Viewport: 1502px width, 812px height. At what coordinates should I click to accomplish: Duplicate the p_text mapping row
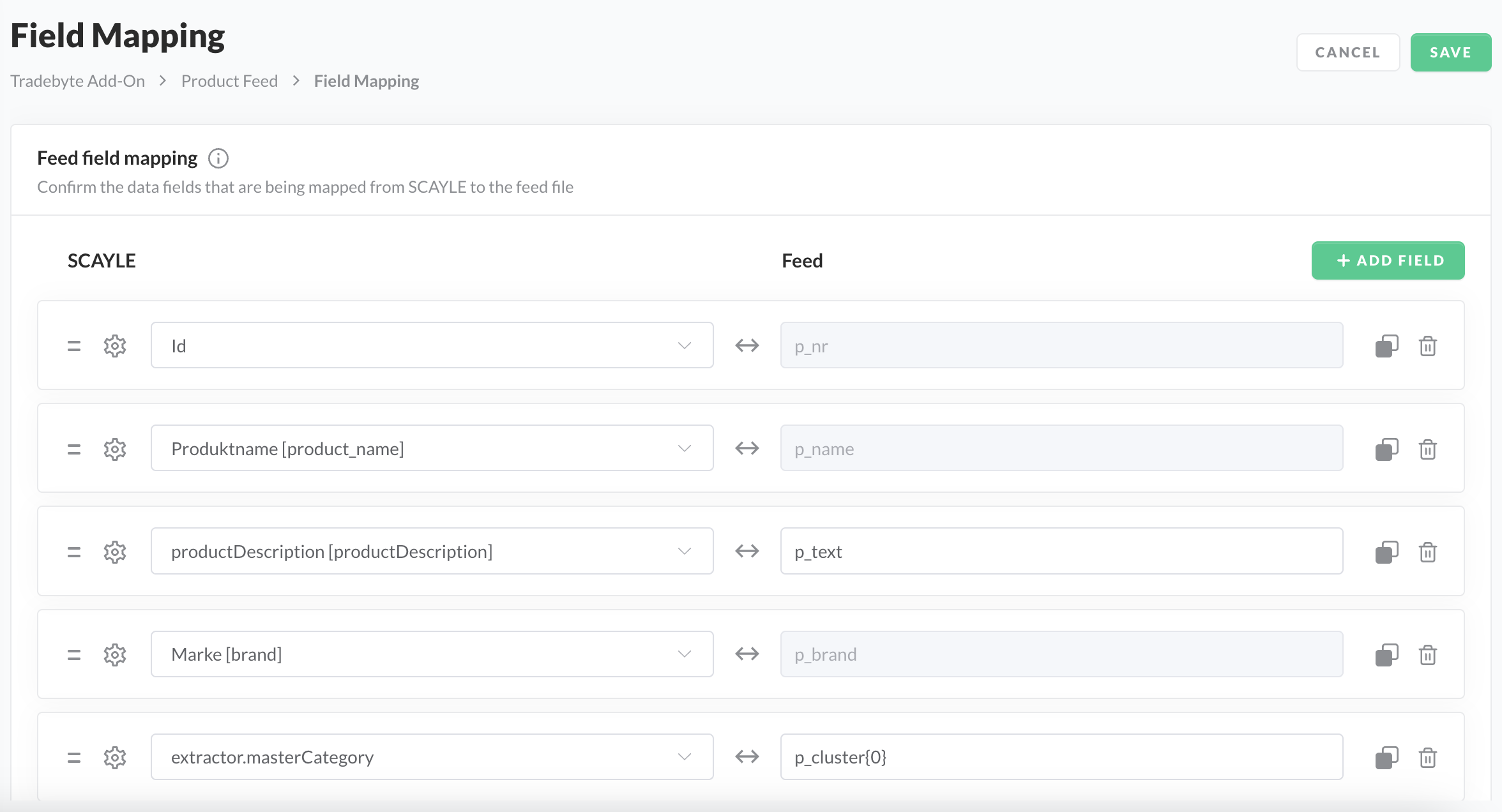pyautogui.click(x=1386, y=552)
